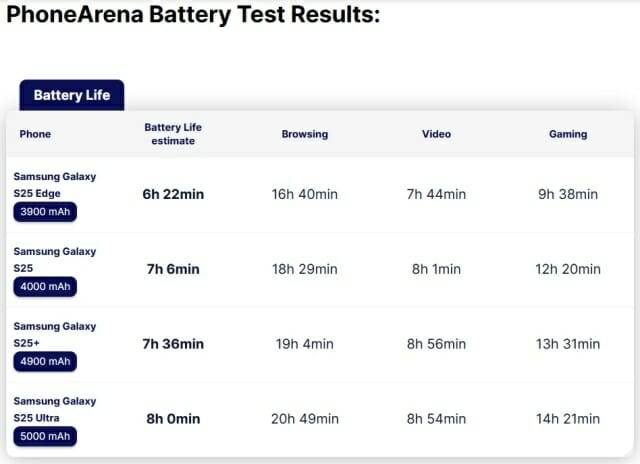Click the Video column header
Image resolution: width=640 pixels, height=464 pixels.
(436, 134)
